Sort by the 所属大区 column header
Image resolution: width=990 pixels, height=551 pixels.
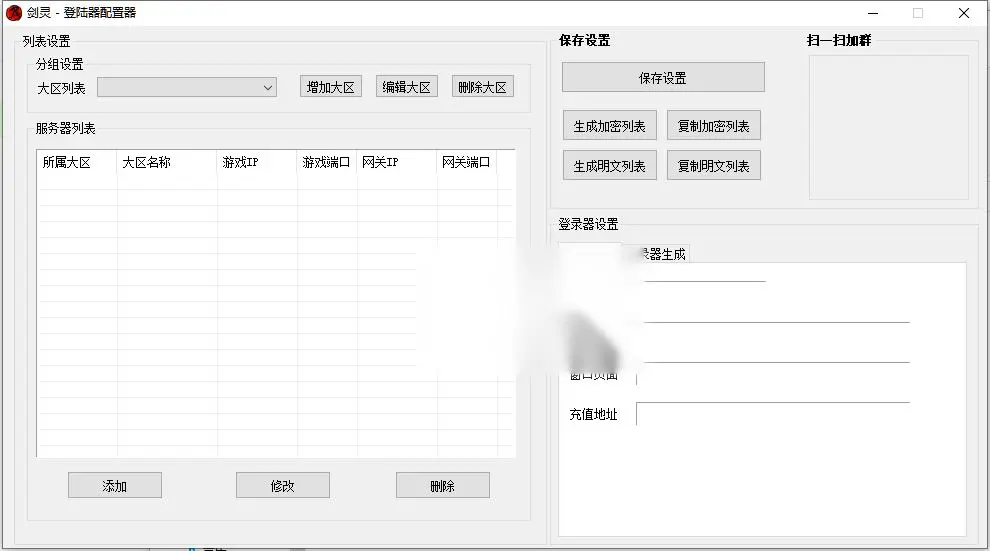pyautogui.click(x=77, y=162)
